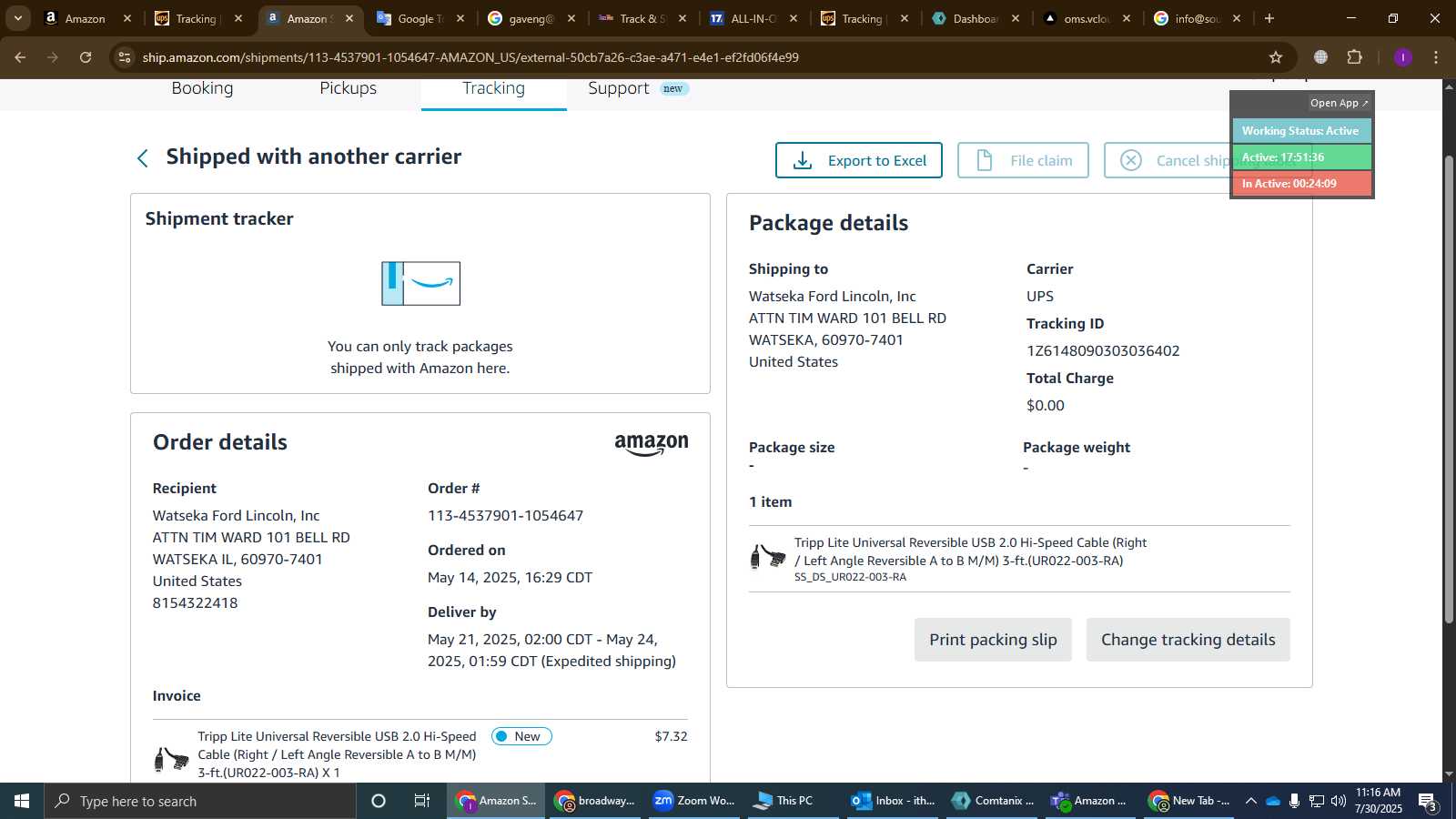1456x819 pixels.
Task: Click the $7.32 invoice price
Action: click(x=671, y=736)
